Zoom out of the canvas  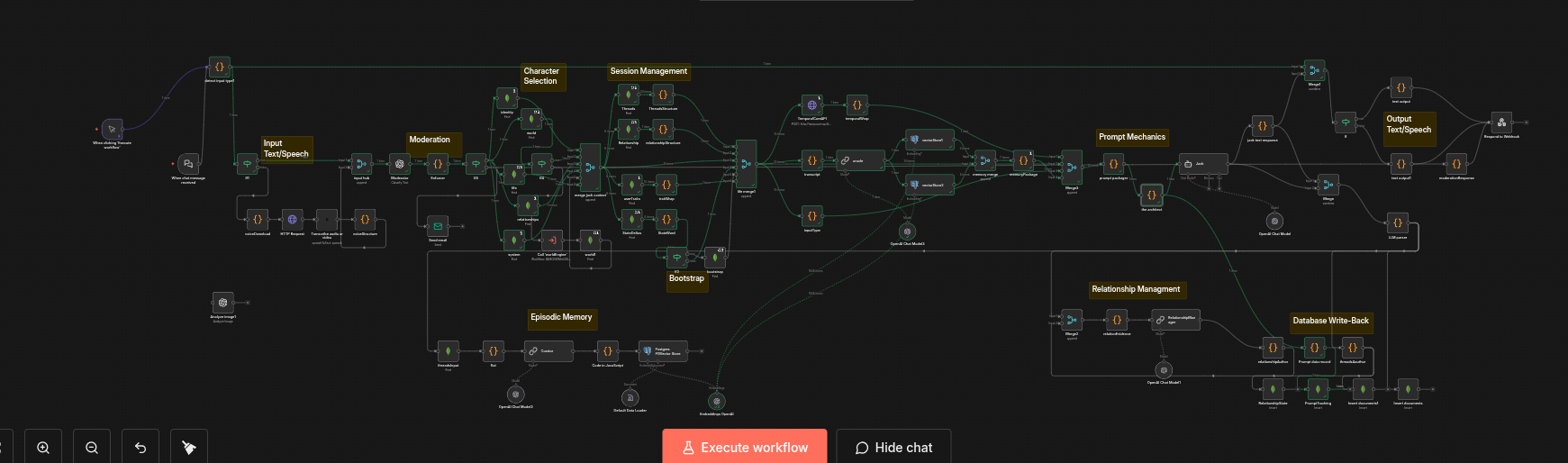92,447
